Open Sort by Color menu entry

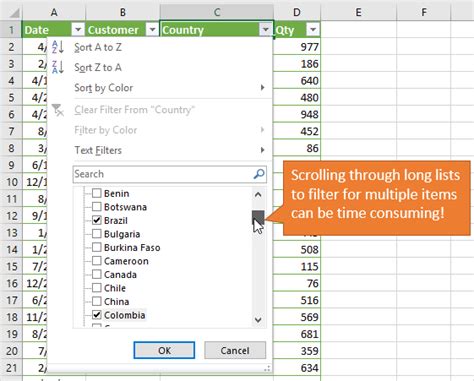tap(160, 88)
